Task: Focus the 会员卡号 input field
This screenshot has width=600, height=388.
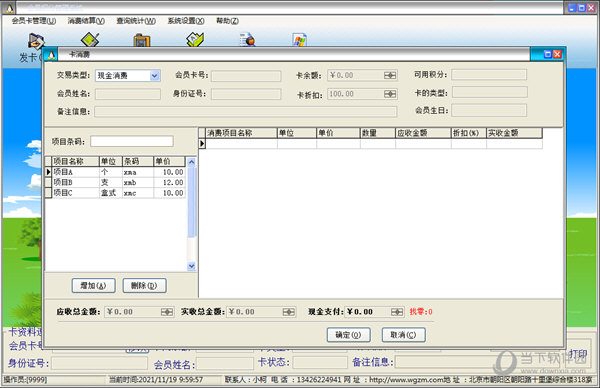Action: (x=246, y=75)
